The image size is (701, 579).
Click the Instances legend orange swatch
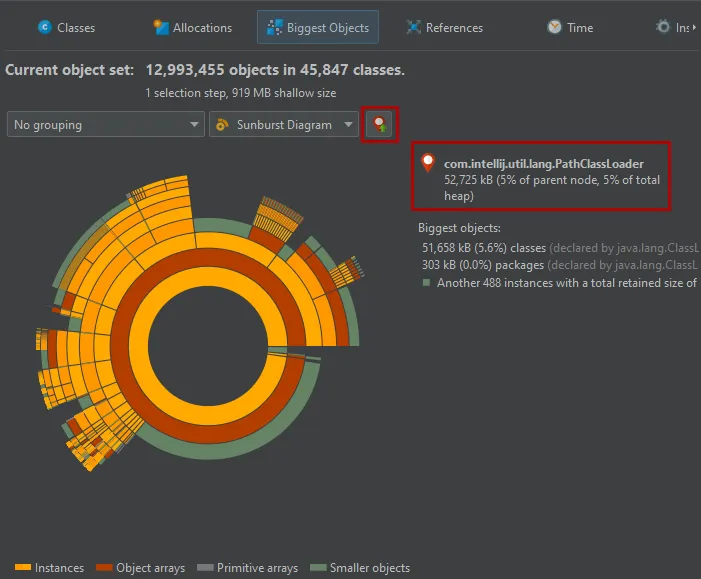click(x=23, y=567)
